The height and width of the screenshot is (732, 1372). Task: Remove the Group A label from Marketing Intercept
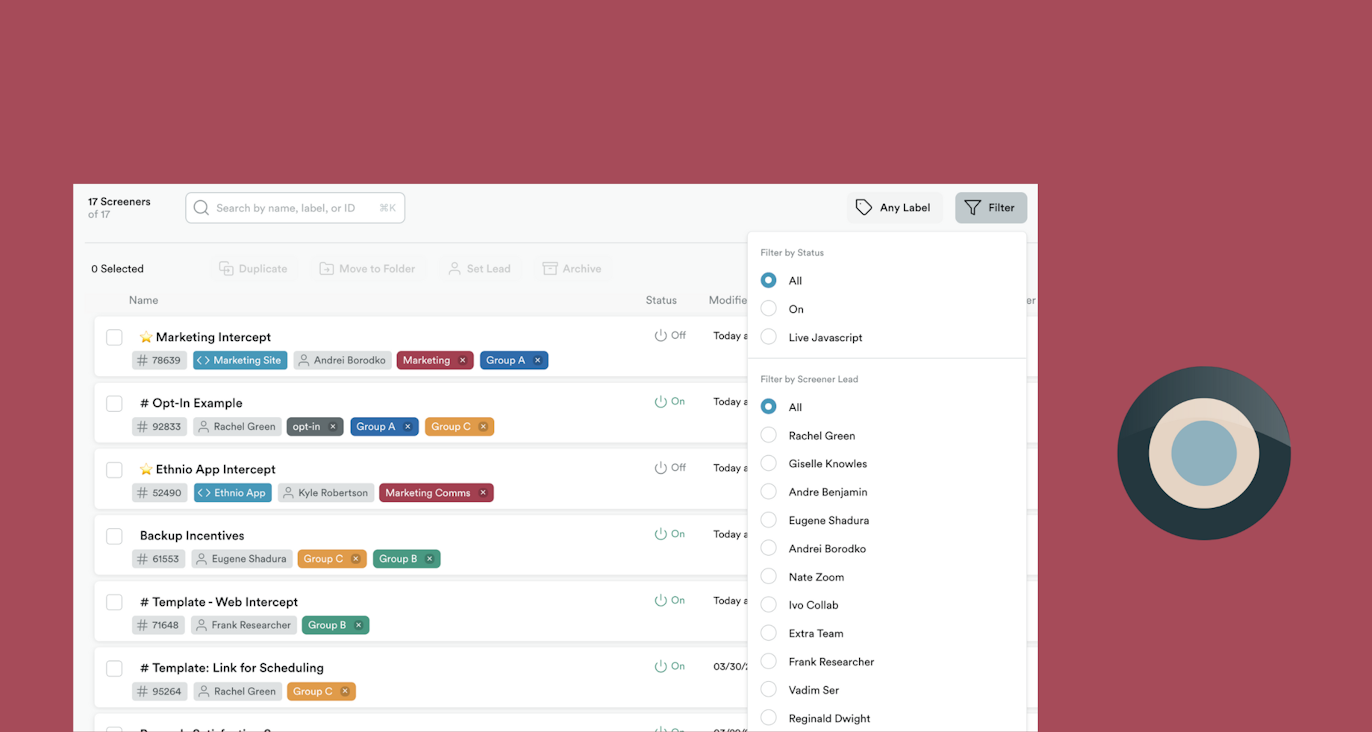click(537, 360)
